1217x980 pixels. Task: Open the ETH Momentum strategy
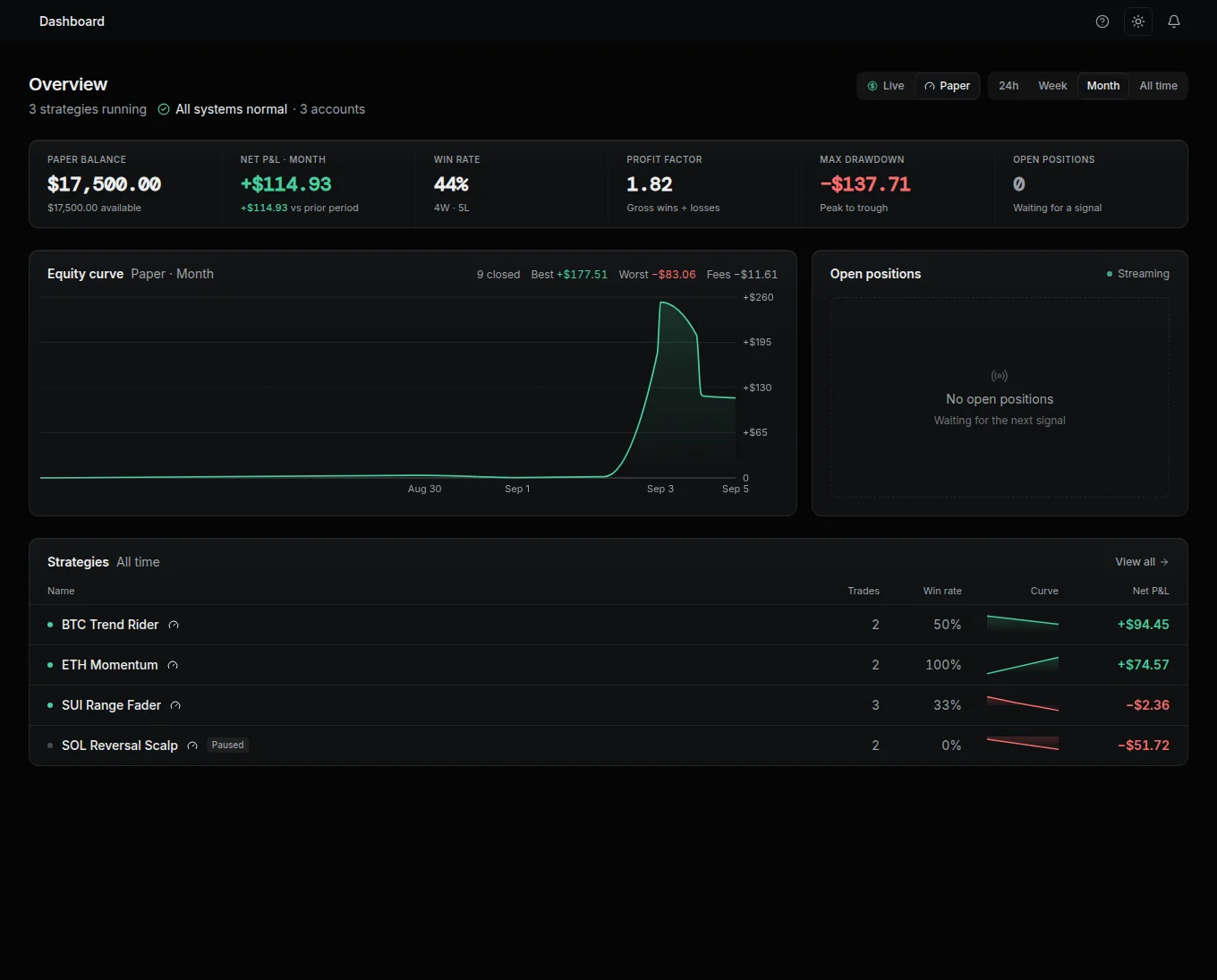tap(608, 665)
